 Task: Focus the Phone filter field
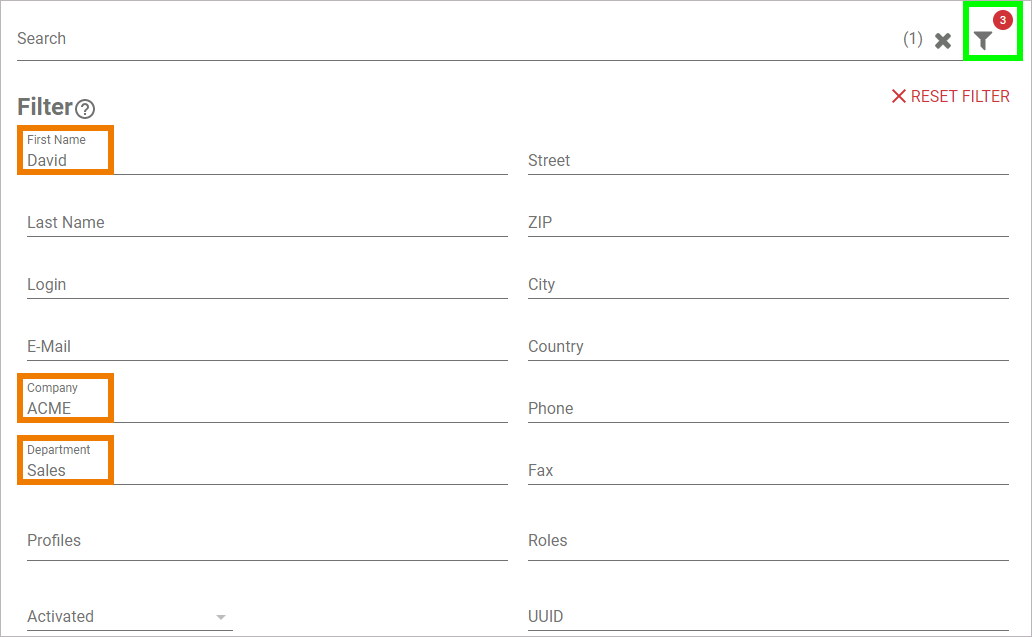(767, 409)
